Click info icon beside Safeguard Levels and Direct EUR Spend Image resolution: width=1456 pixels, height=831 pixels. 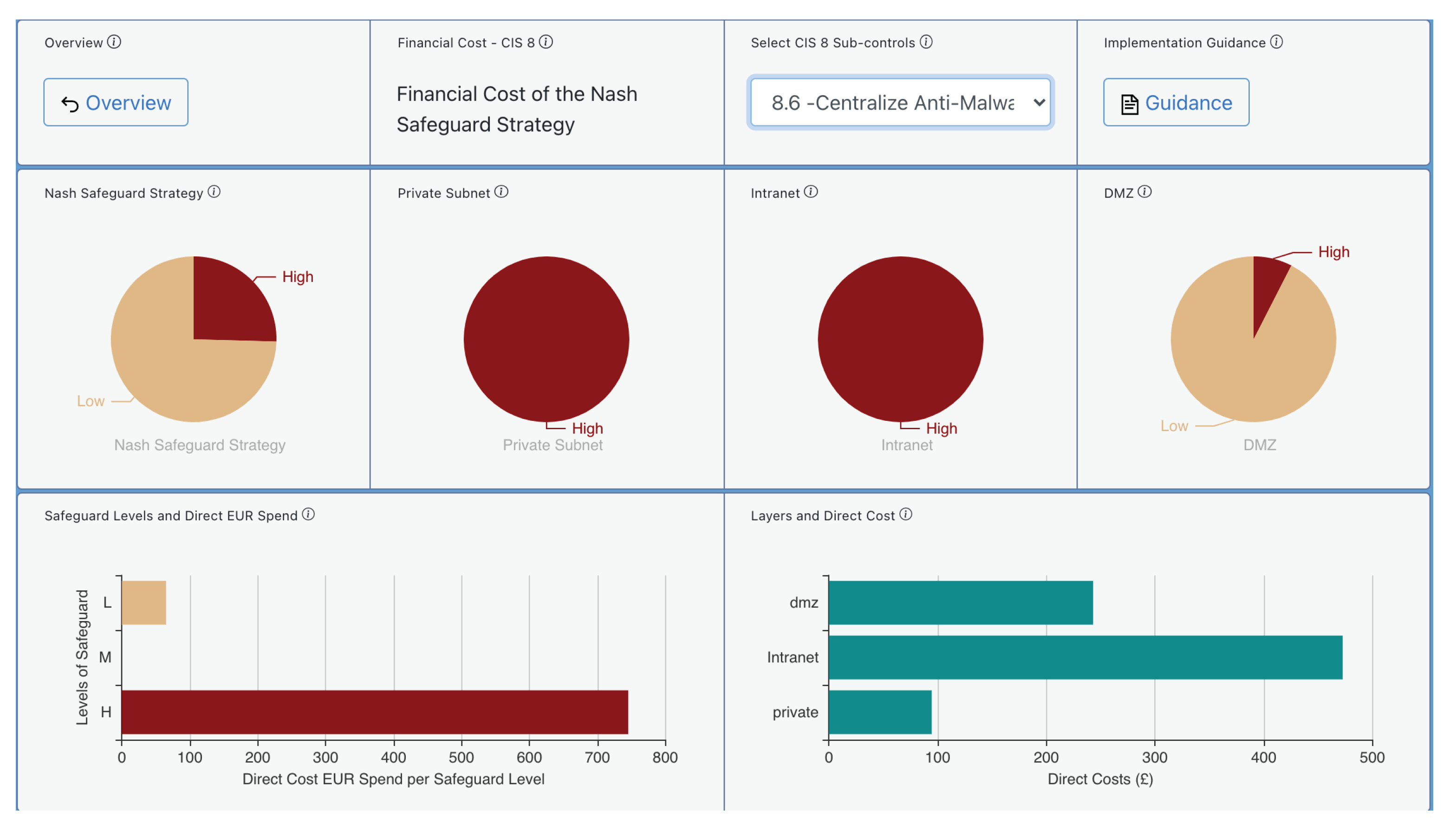(x=308, y=514)
